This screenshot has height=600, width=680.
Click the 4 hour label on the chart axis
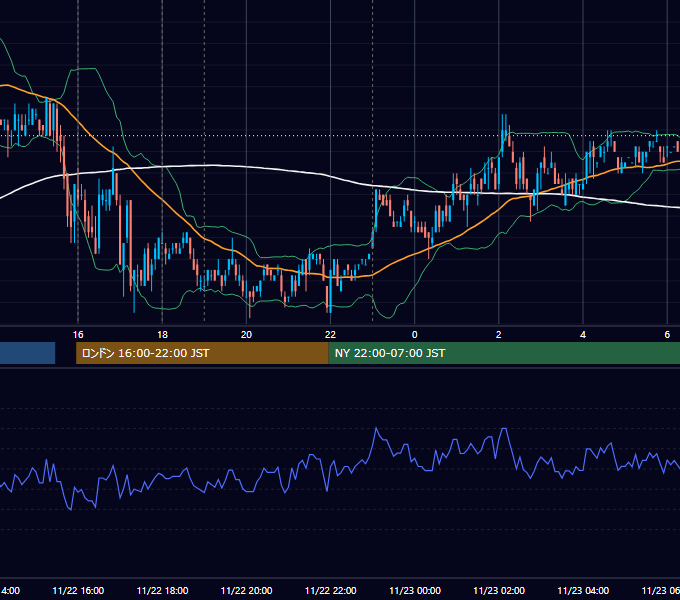(583, 335)
